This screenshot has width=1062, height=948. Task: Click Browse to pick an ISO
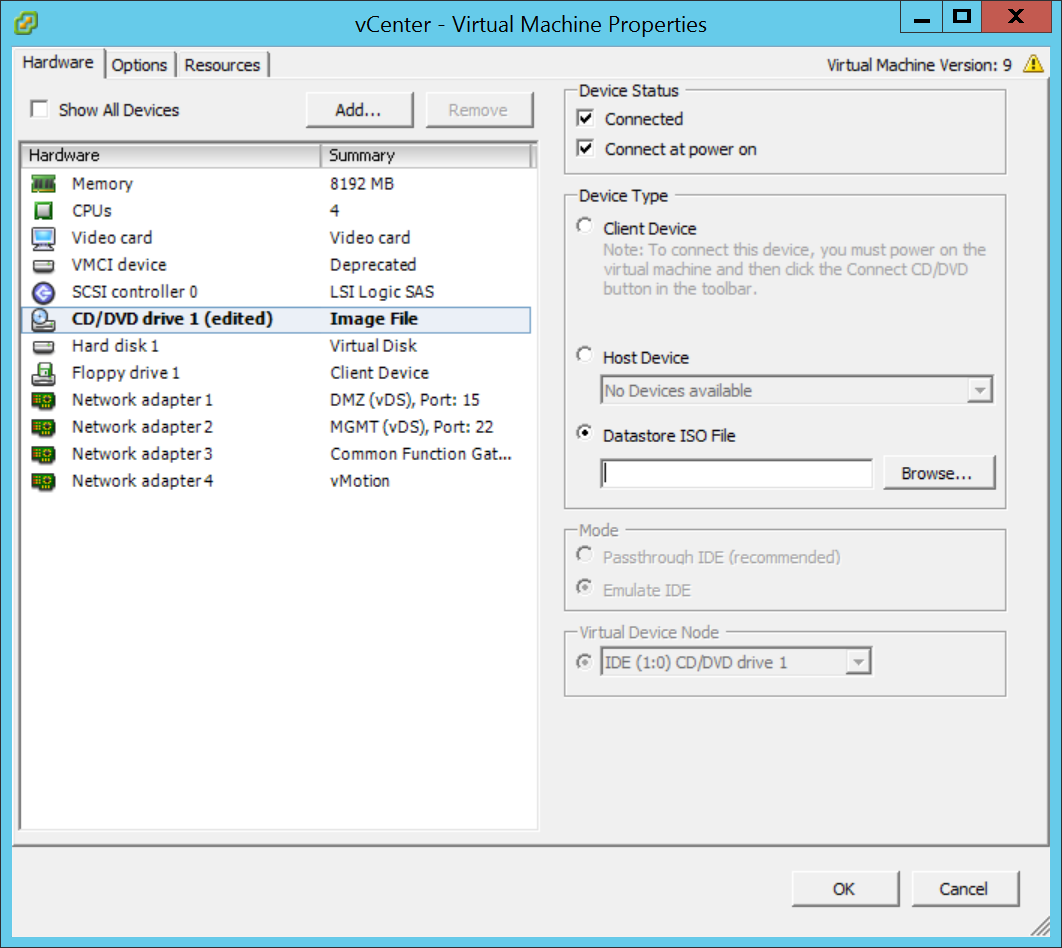coord(938,473)
